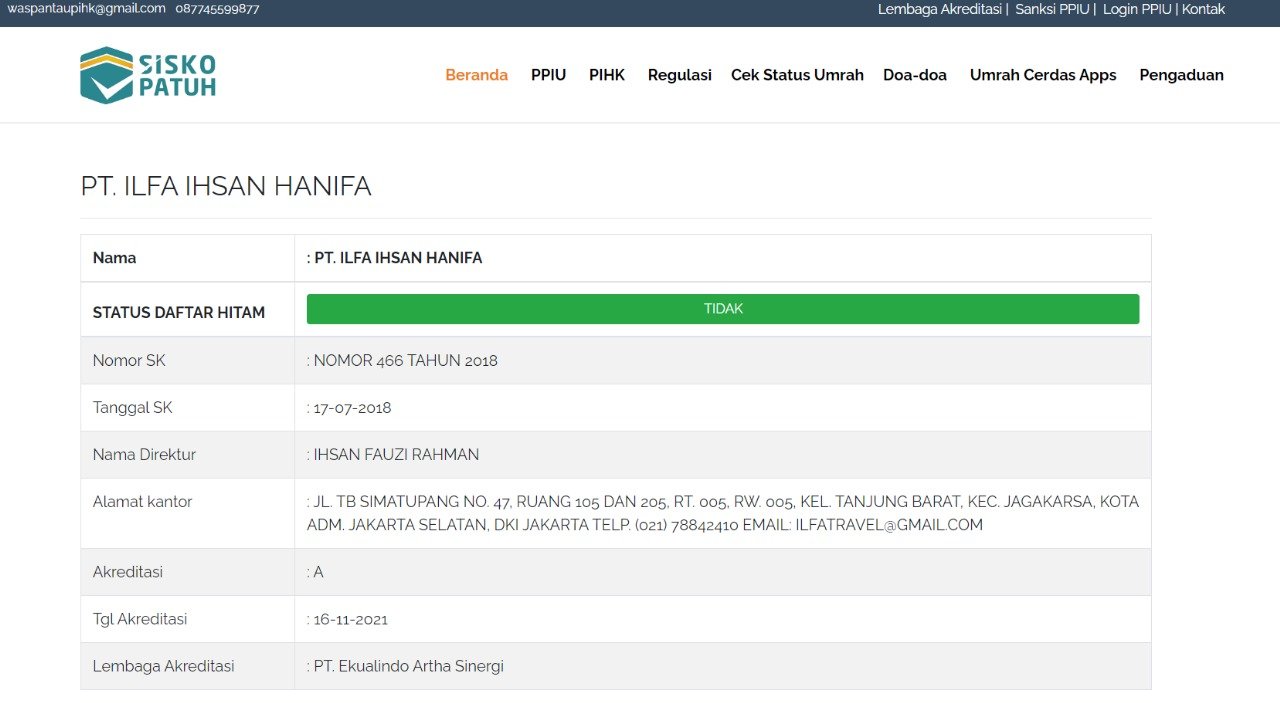
Task: Open Sanksi PPIU in top bar
Action: coord(1051,9)
